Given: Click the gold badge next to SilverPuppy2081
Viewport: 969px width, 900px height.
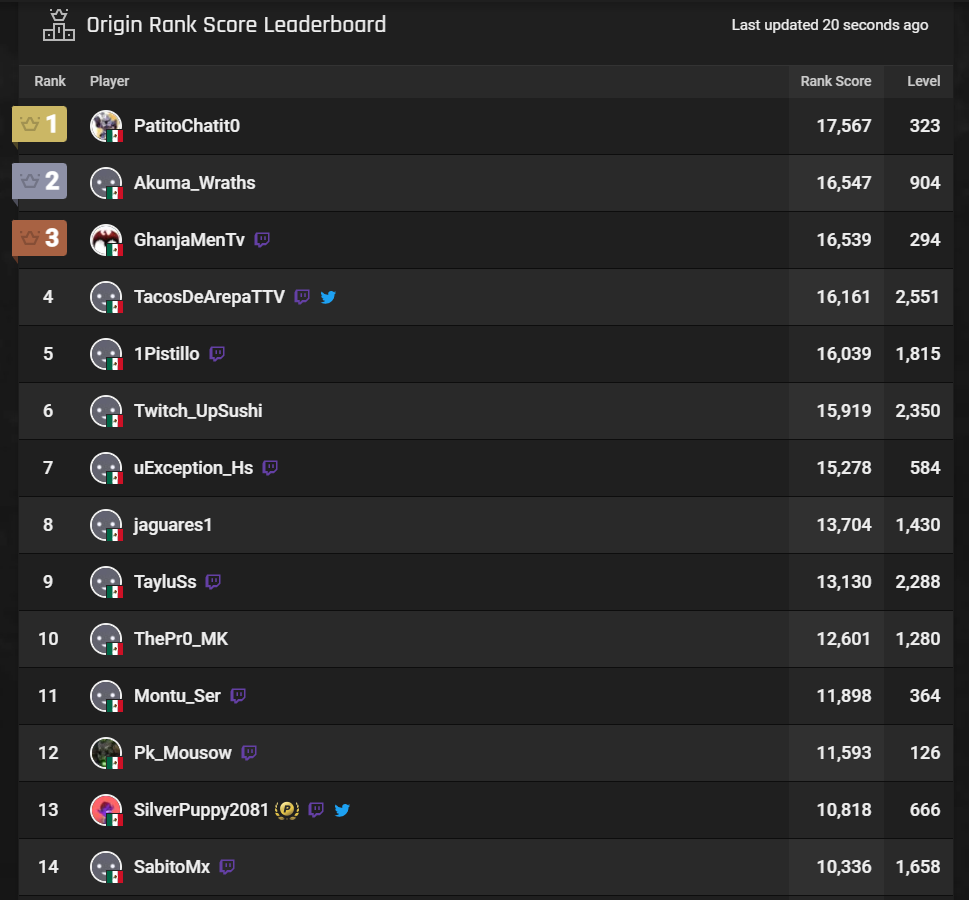Looking at the screenshot, I should click(287, 810).
